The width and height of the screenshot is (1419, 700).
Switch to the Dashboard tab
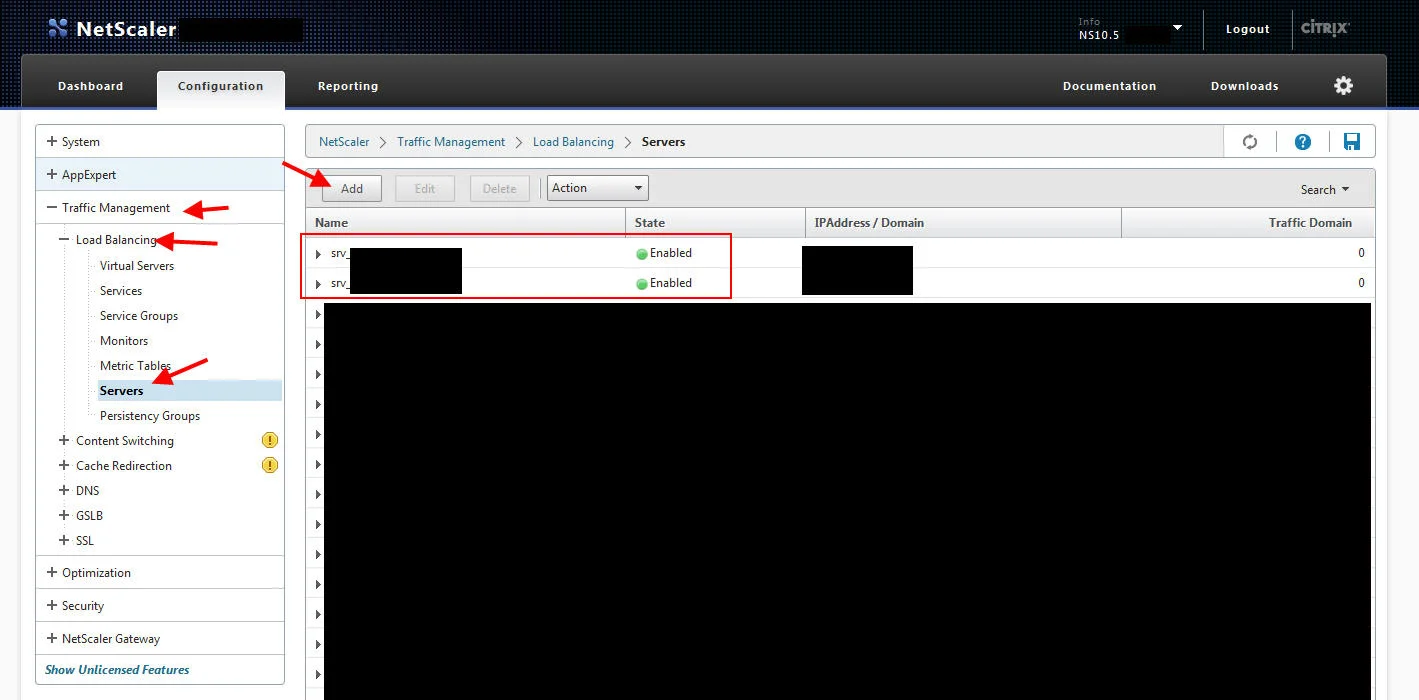pos(91,86)
